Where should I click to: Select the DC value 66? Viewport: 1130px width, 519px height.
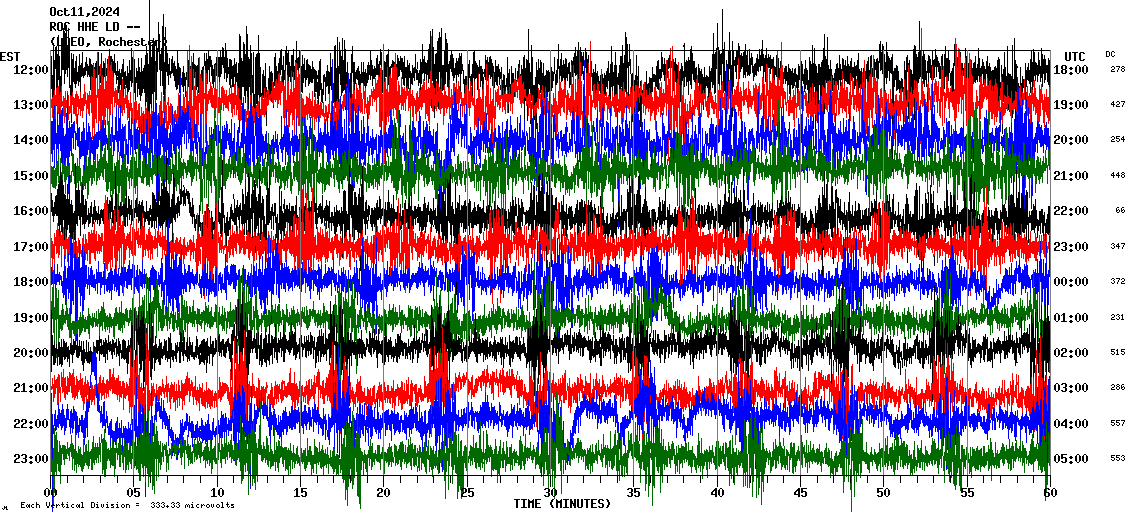click(x=1119, y=211)
